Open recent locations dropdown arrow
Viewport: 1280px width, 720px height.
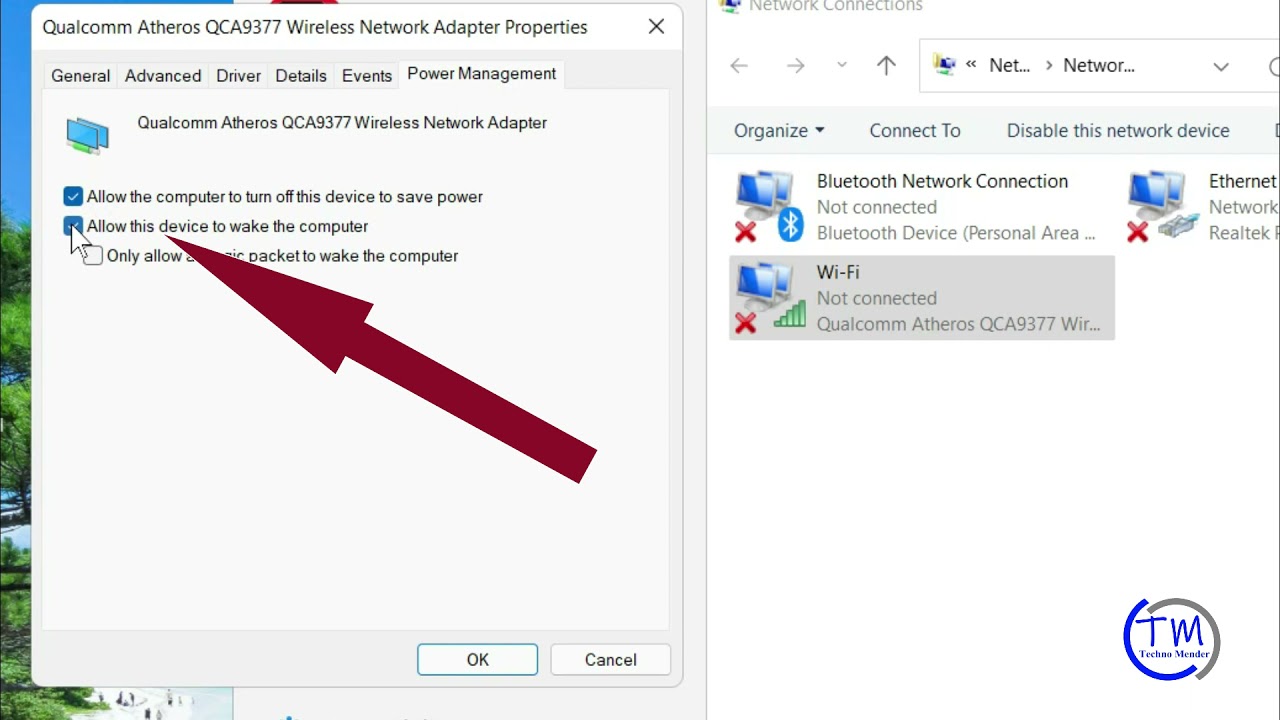click(x=842, y=66)
